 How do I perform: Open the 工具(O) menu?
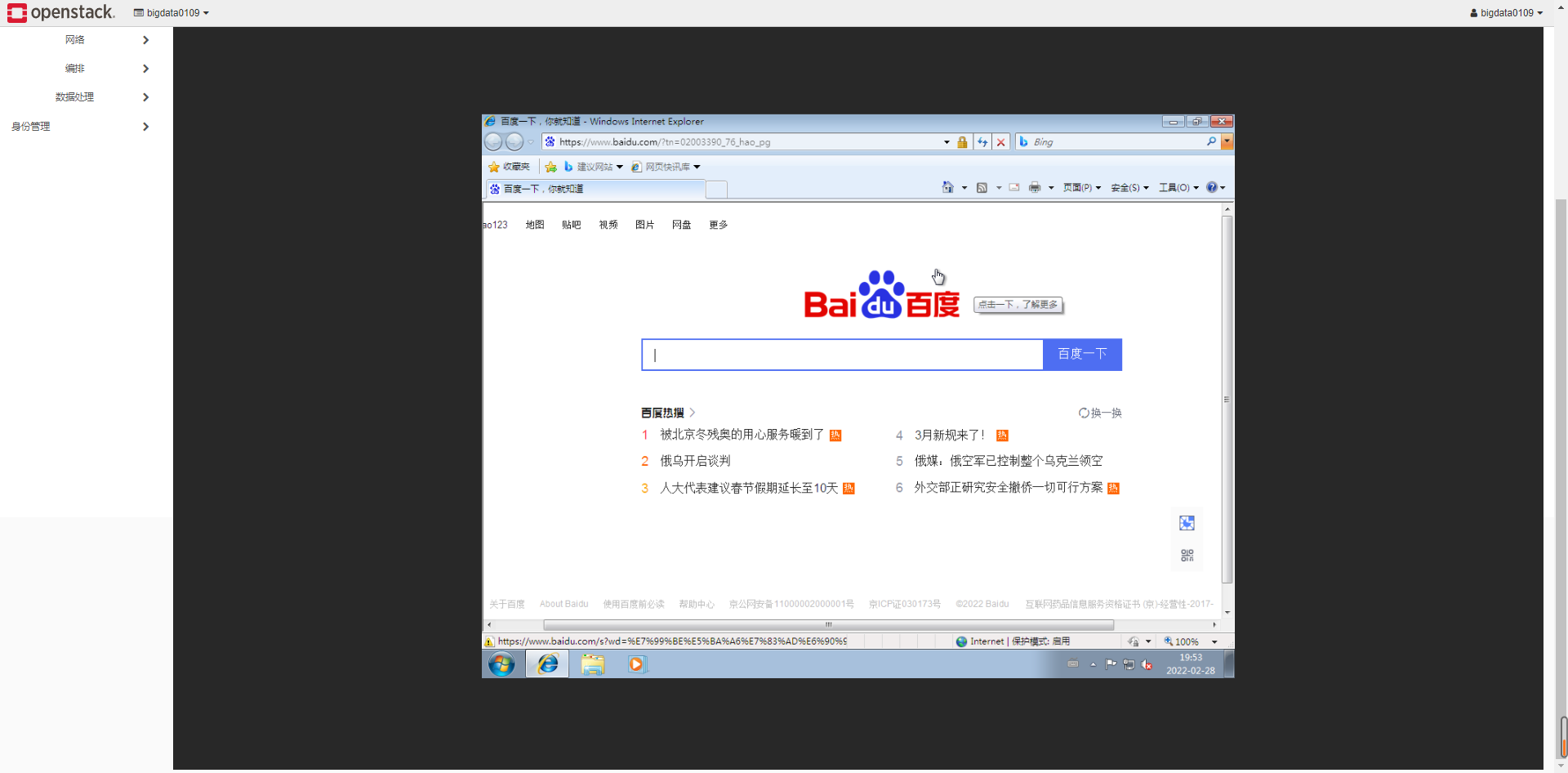click(x=1178, y=188)
